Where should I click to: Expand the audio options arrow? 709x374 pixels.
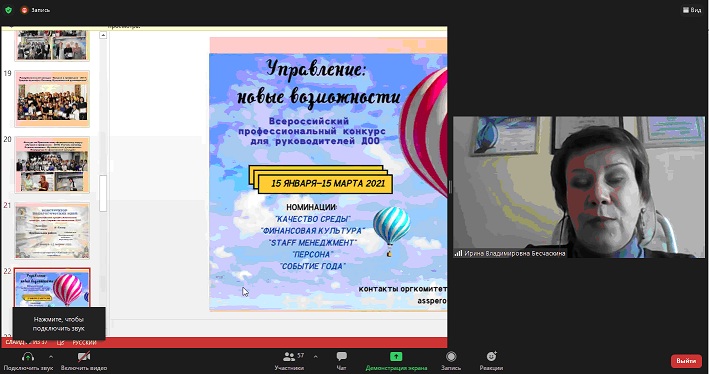click(x=51, y=357)
